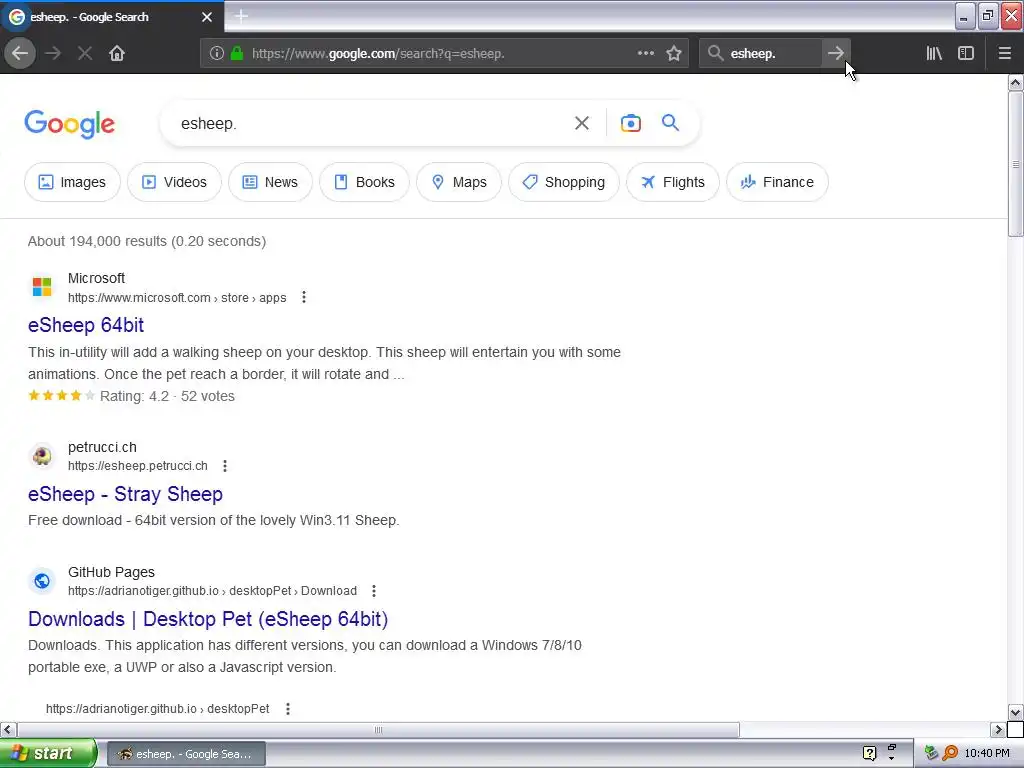The image size is (1024, 768).
Task: Switch to News results
Action: click(270, 182)
